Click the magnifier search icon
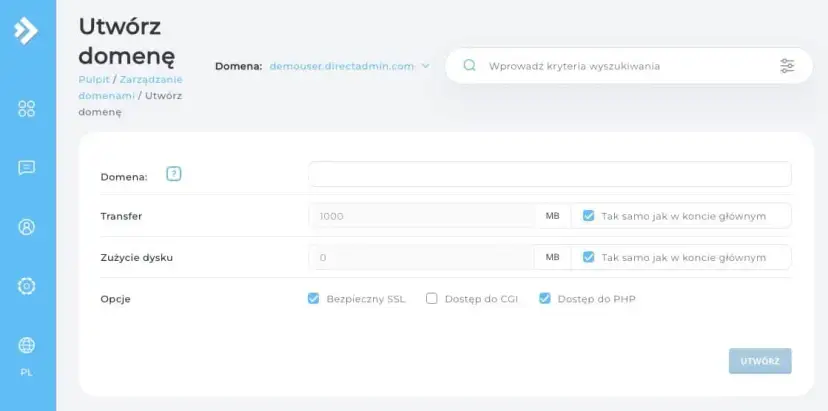Viewport: 828px width, 411px height. (x=469, y=66)
